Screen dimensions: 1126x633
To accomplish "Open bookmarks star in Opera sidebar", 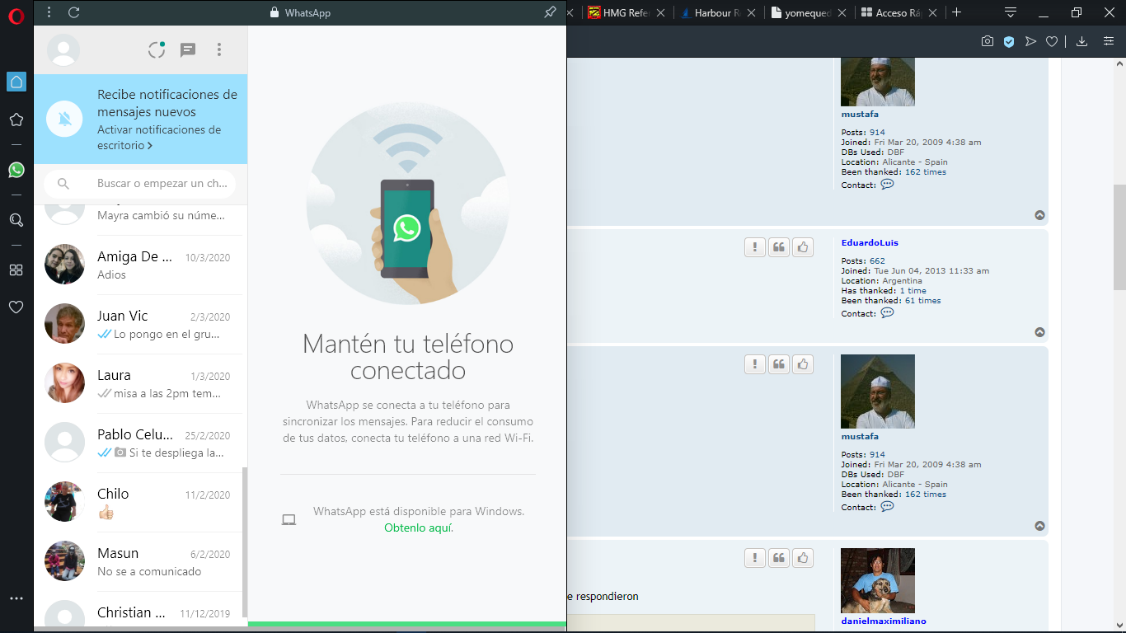I will tap(16, 120).
